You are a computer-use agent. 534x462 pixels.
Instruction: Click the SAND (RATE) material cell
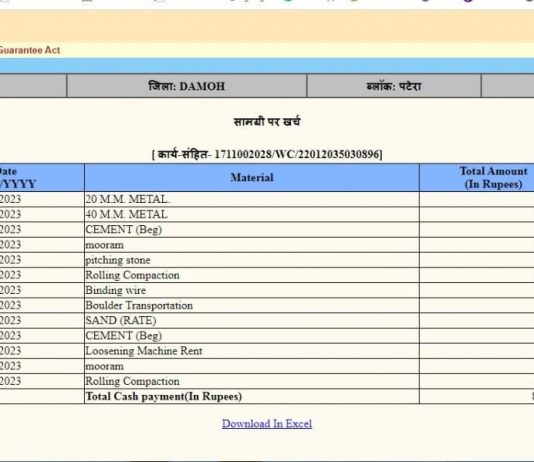(252, 321)
